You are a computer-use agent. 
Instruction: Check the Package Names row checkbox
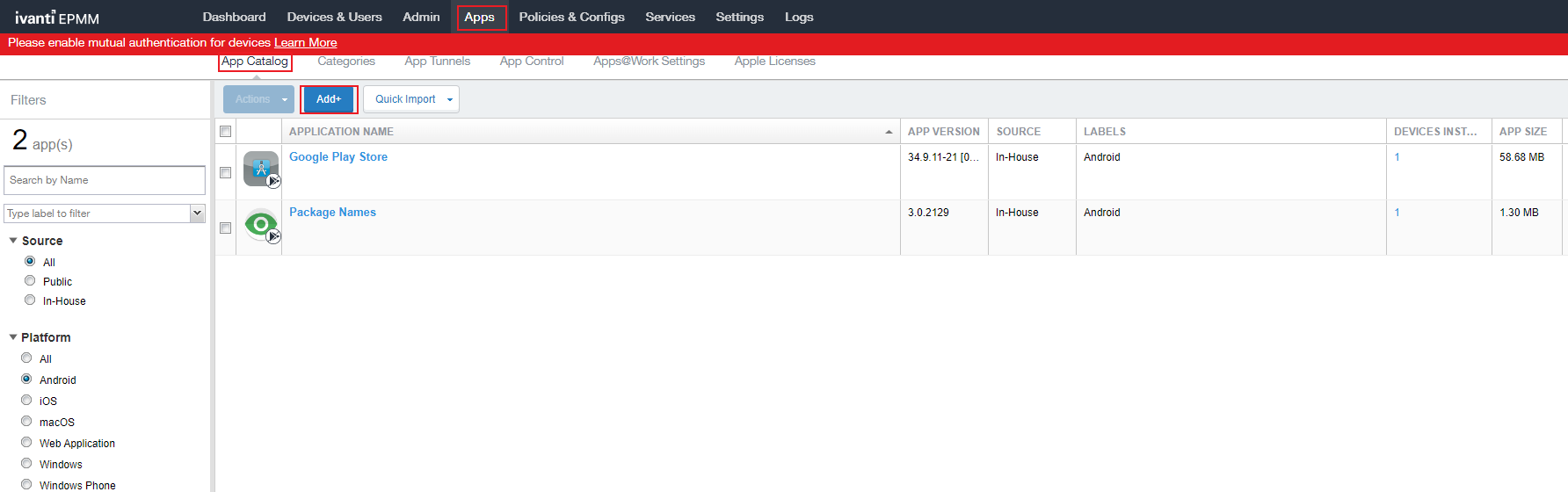point(226,228)
